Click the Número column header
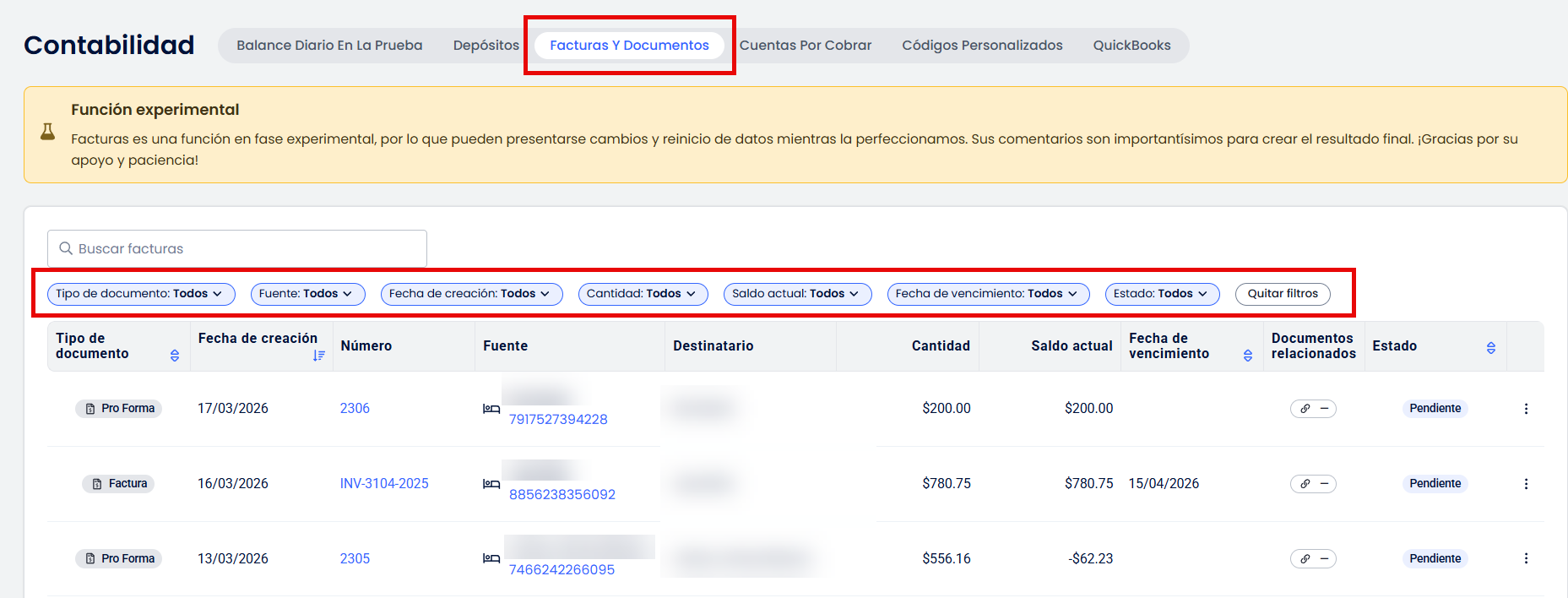1568x598 pixels. point(366,346)
